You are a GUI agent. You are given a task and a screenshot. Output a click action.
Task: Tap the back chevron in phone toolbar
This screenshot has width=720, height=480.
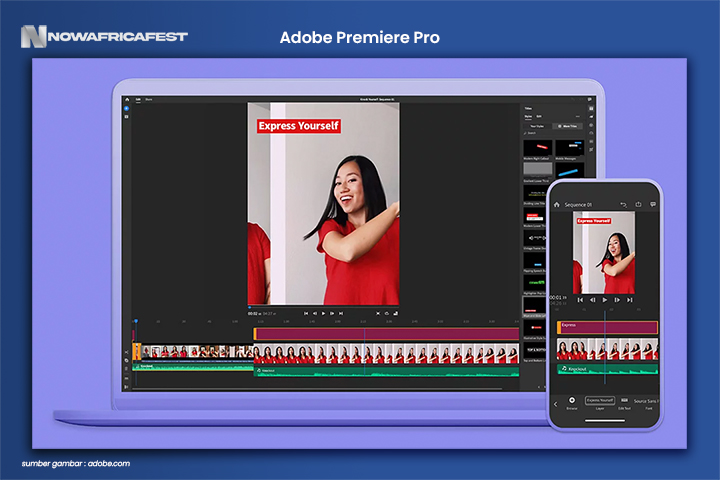(x=556, y=404)
